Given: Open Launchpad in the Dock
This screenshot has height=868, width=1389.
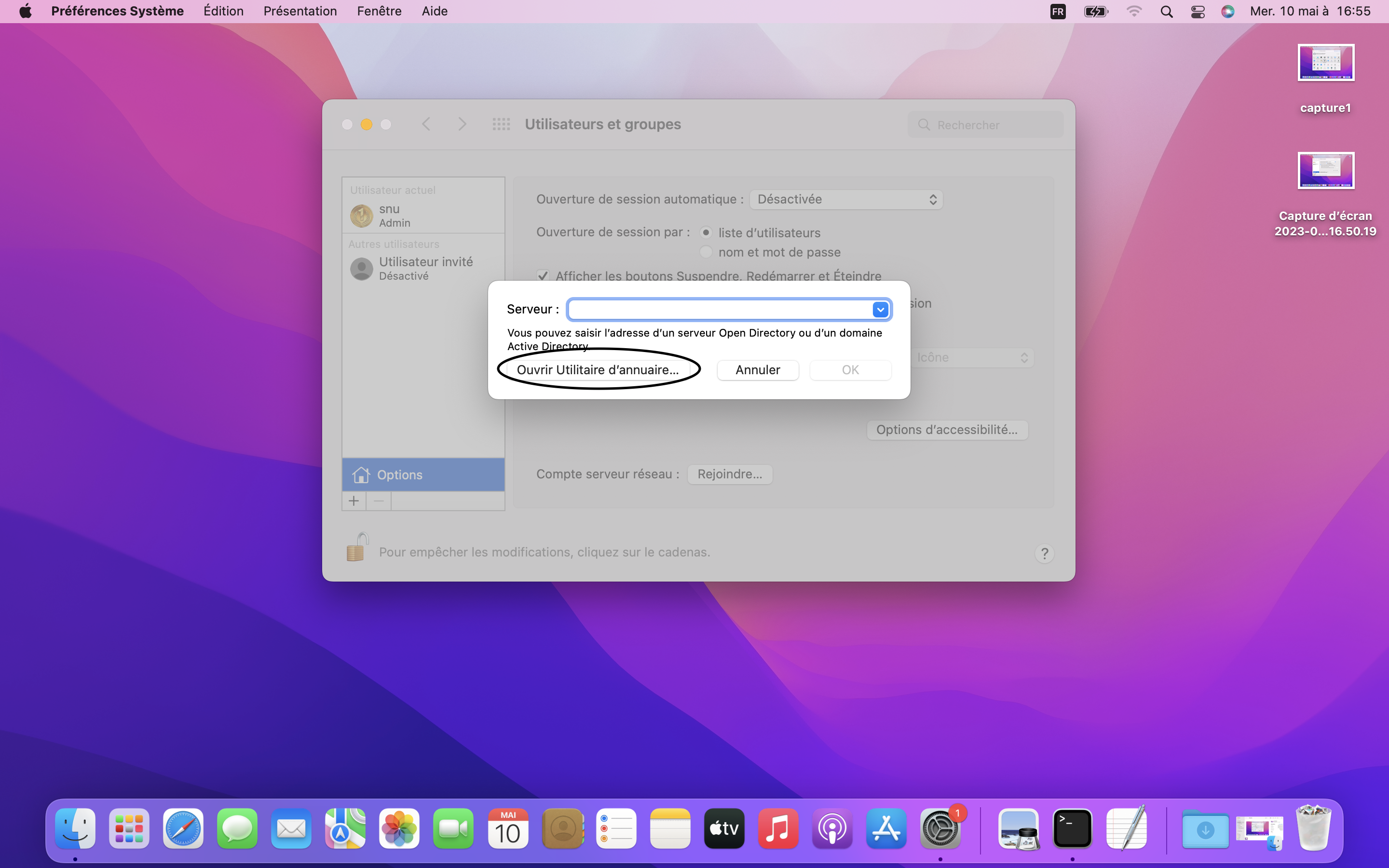Looking at the screenshot, I should [129, 828].
